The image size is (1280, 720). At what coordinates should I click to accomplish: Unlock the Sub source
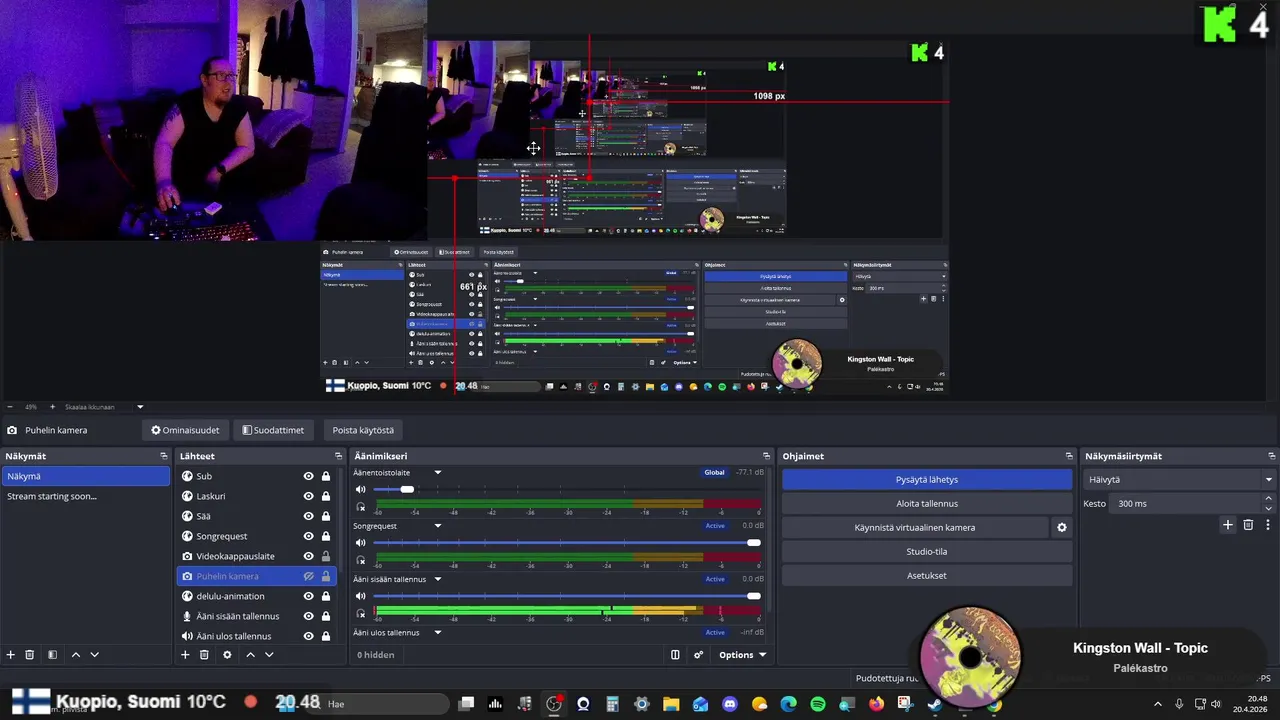pyautogui.click(x=326, y=476)
